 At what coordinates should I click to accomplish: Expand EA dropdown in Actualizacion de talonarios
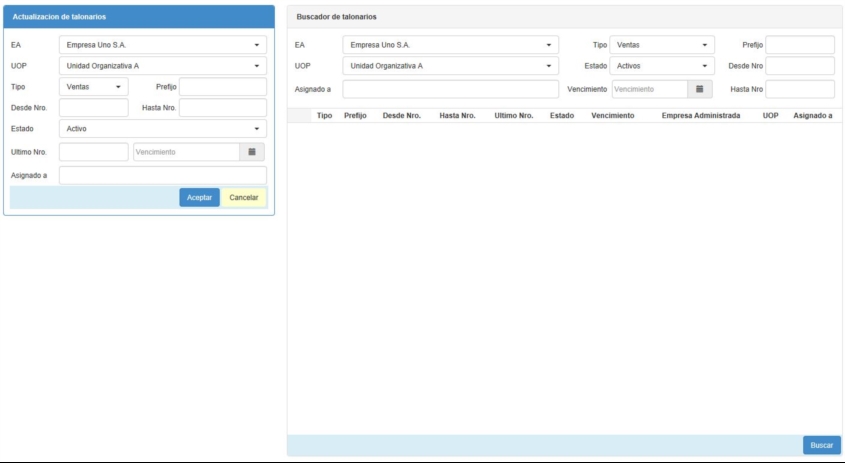point(162,45)
